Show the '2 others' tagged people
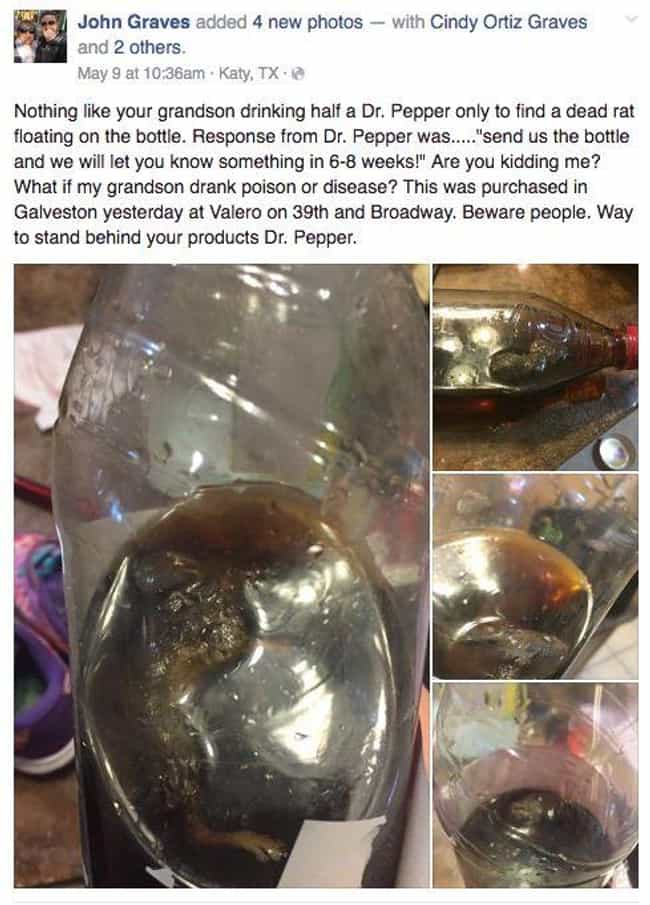Image resolution: width=650 pixels, height=905 pixels. (147, 48)
